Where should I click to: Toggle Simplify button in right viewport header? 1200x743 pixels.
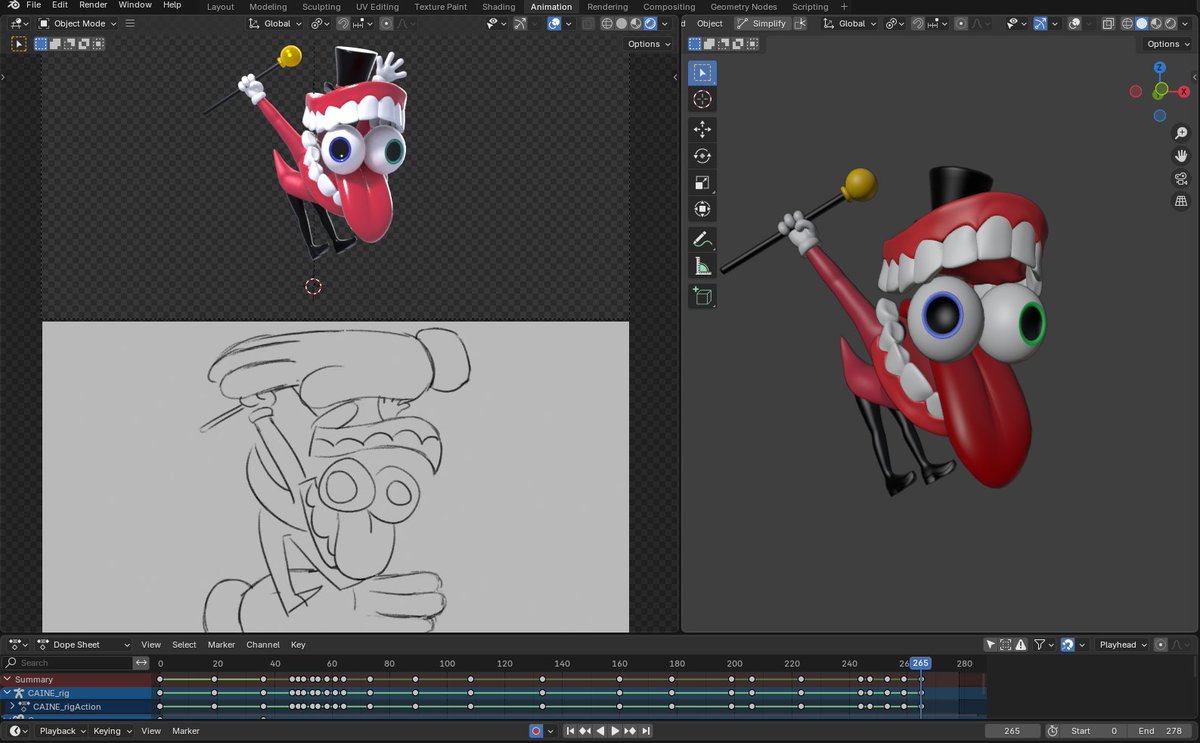coord(761,23)
